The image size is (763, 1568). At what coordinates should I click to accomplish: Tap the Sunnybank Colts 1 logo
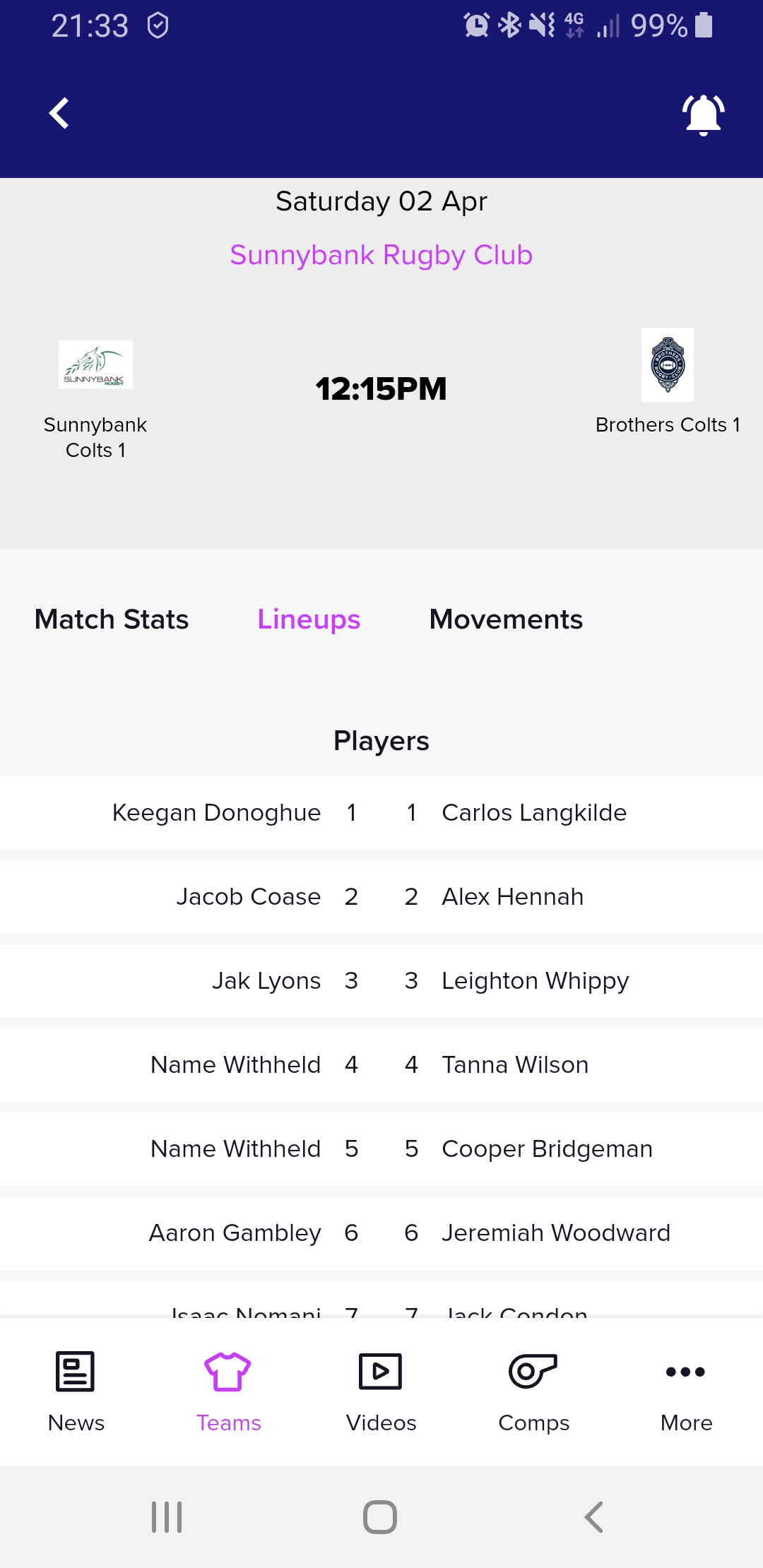95,364
